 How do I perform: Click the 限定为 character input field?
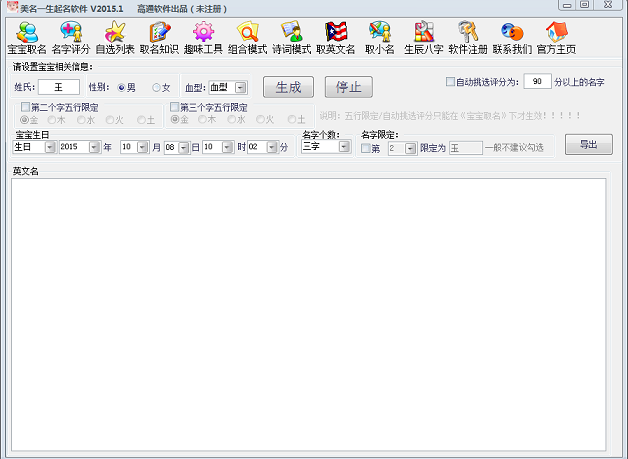pos(466,148)
